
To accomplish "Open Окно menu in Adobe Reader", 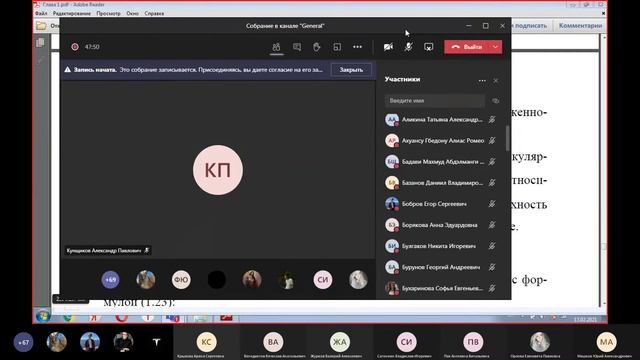I will [132, 13].
